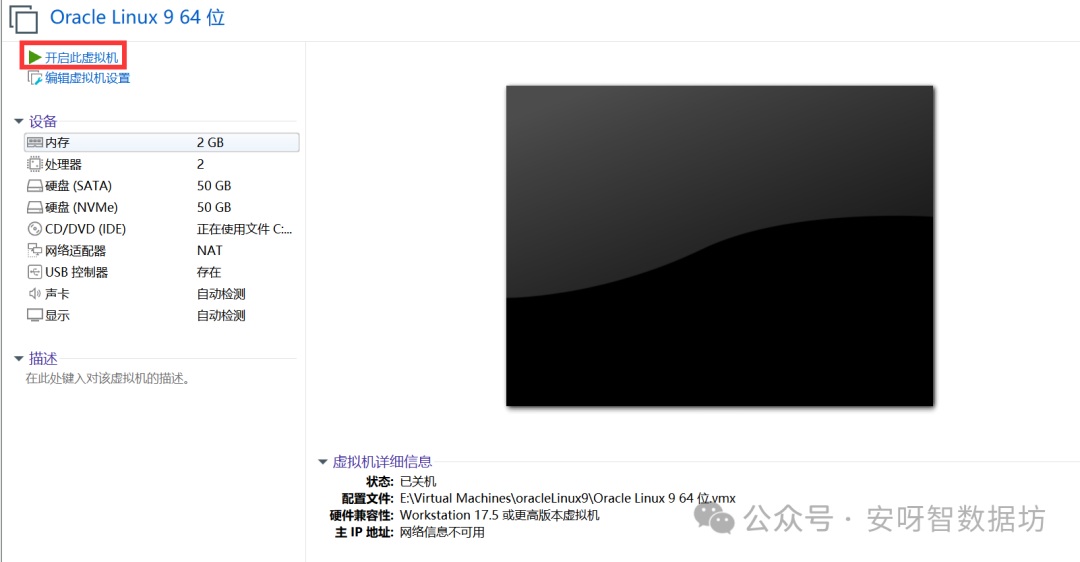Open 开启此虚拟机 link
The height and width of the screenshot is (562, 1080).
81,58
